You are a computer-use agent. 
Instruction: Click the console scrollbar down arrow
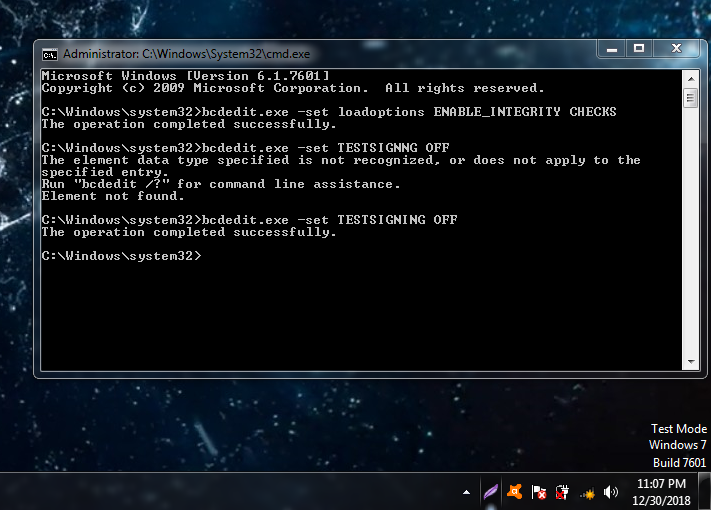pyautogui.click(x=691, y=361)
